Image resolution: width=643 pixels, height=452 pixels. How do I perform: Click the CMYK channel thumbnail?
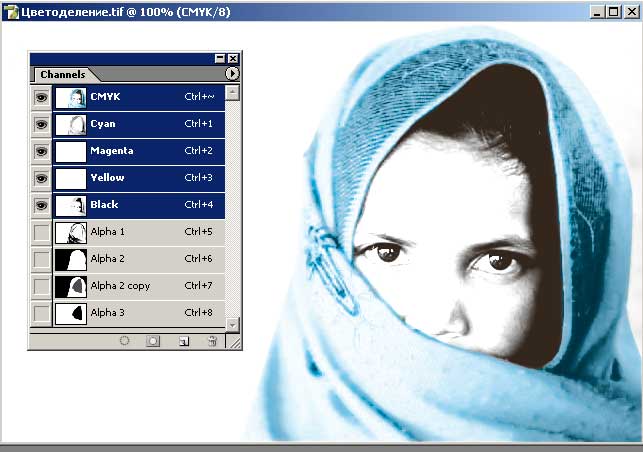(x=71, y=98)
